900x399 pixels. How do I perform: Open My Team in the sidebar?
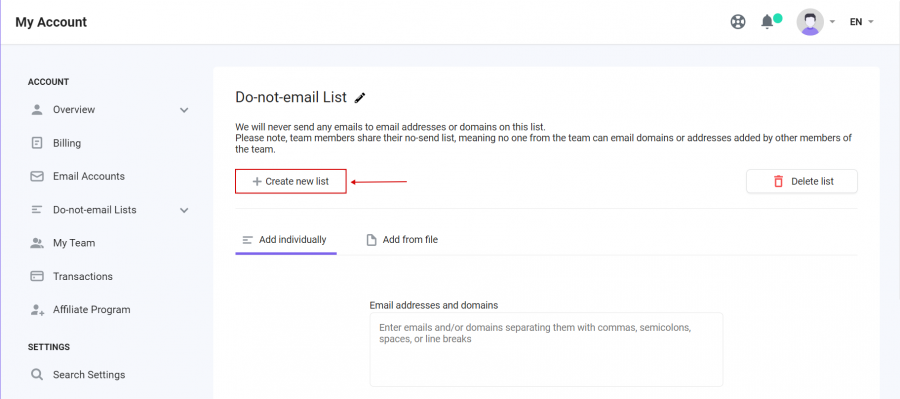(x=108, y=243)
